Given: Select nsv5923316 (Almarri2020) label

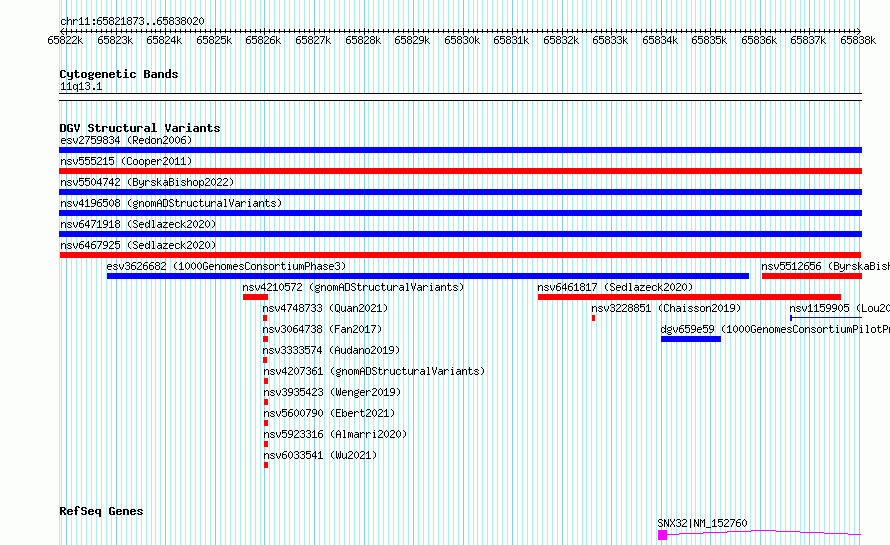Looking at the screenshot, I should coord(335,434).
